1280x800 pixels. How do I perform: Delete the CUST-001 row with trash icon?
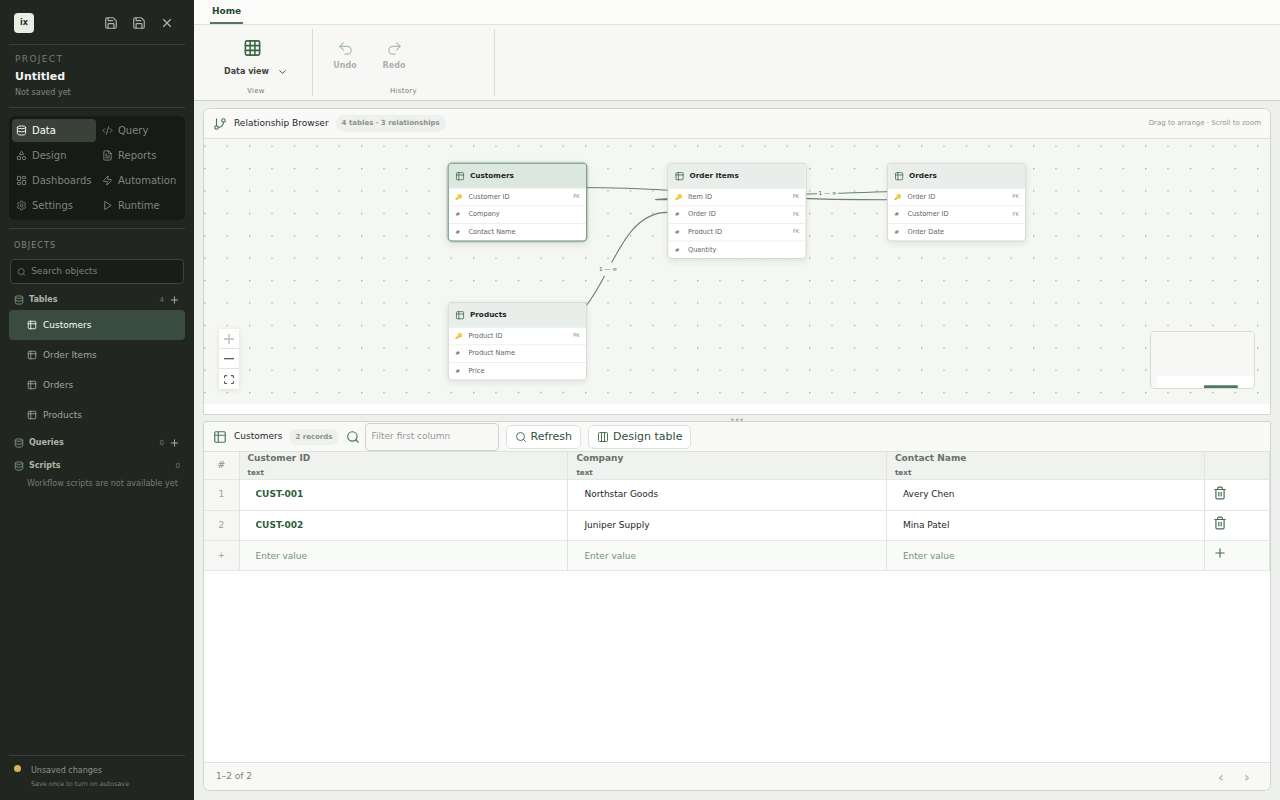click(1220, 493)
